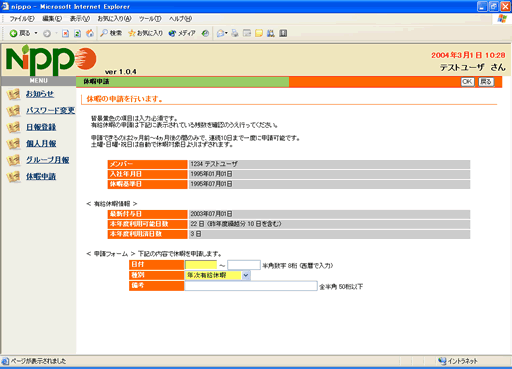Open the ファイル(F) menu

[22, 19]
